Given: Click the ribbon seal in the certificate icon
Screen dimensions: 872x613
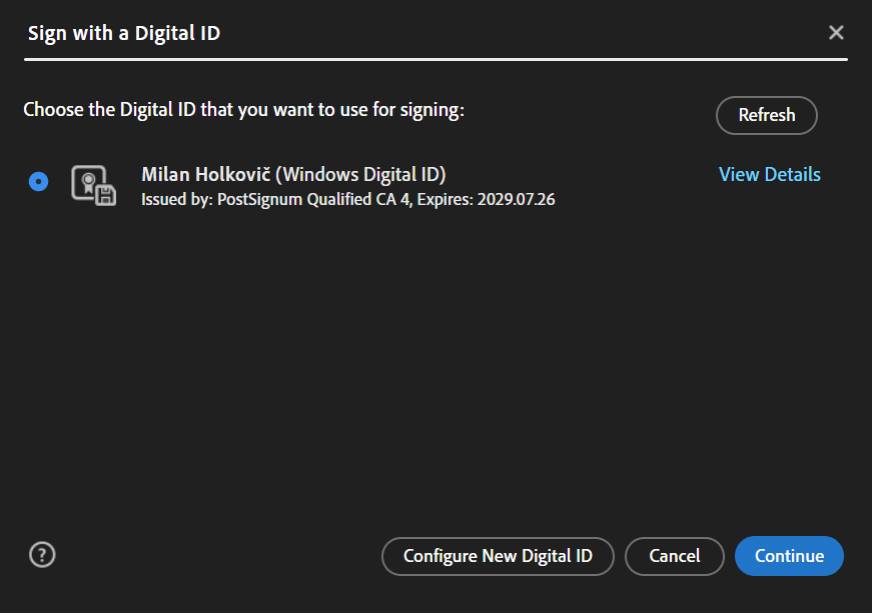Looking at the screenshot, I should tap(88, 181).
